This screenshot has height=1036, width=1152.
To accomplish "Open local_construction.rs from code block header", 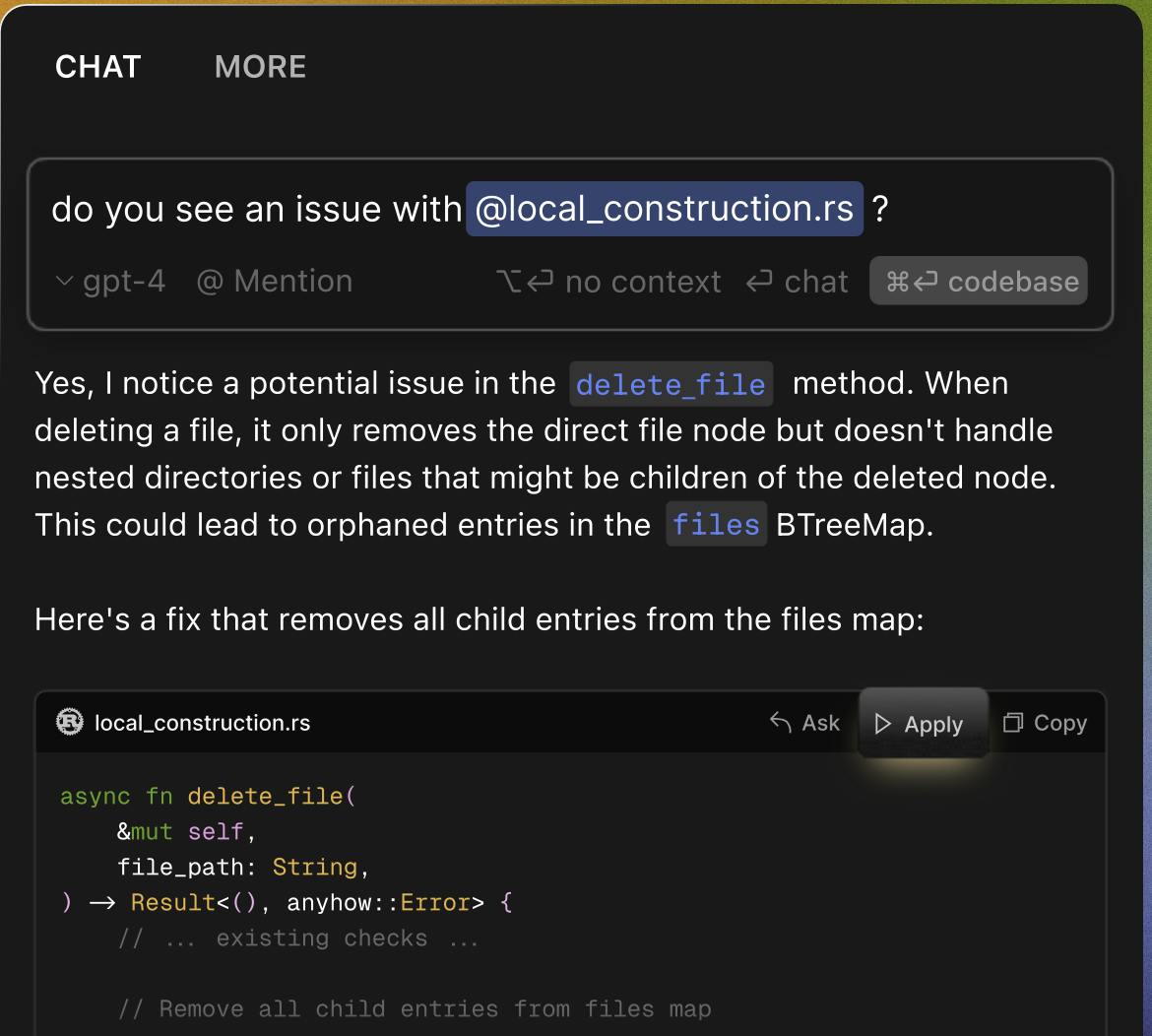I will (x=202, y=723).
